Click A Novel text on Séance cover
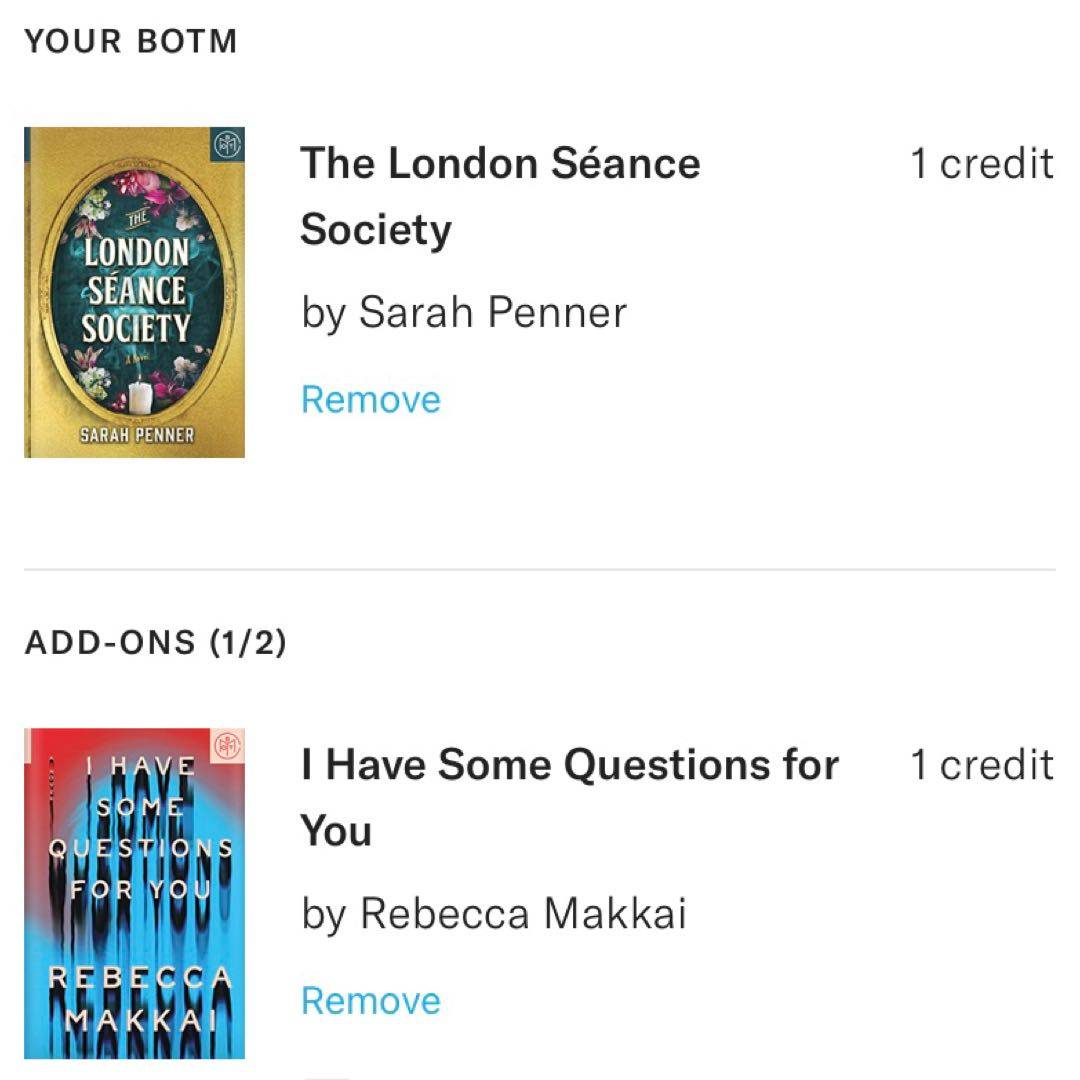Screen dimensions: 1080x1080 [133, 355]
